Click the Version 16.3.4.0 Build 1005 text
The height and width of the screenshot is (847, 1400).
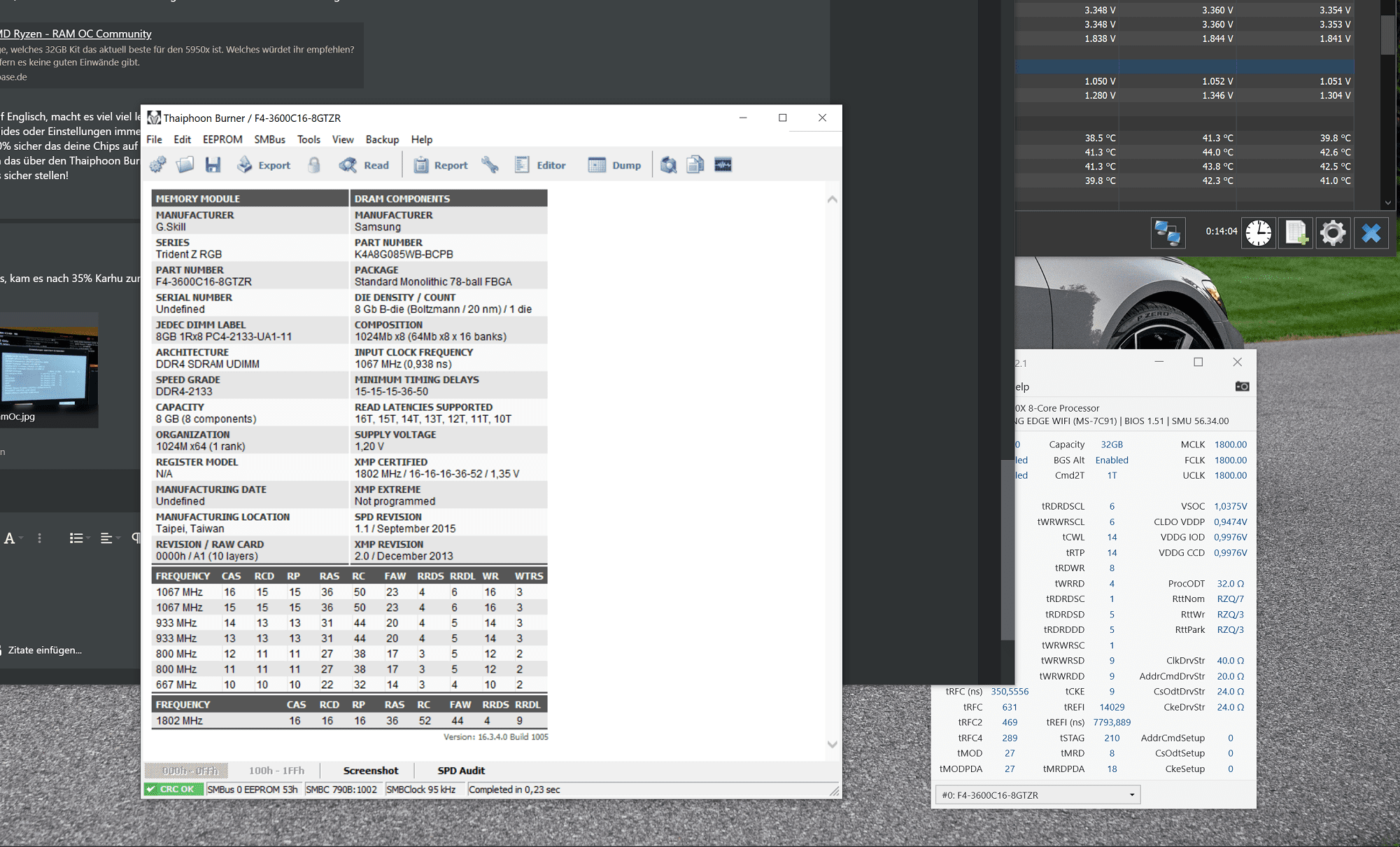[496, 737]
